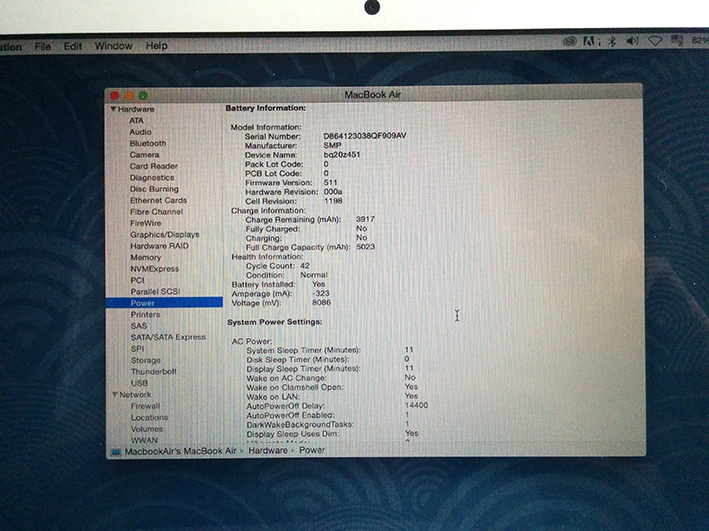
Task: Click the Adobe menu bar icon
Action: pos(590,42)
